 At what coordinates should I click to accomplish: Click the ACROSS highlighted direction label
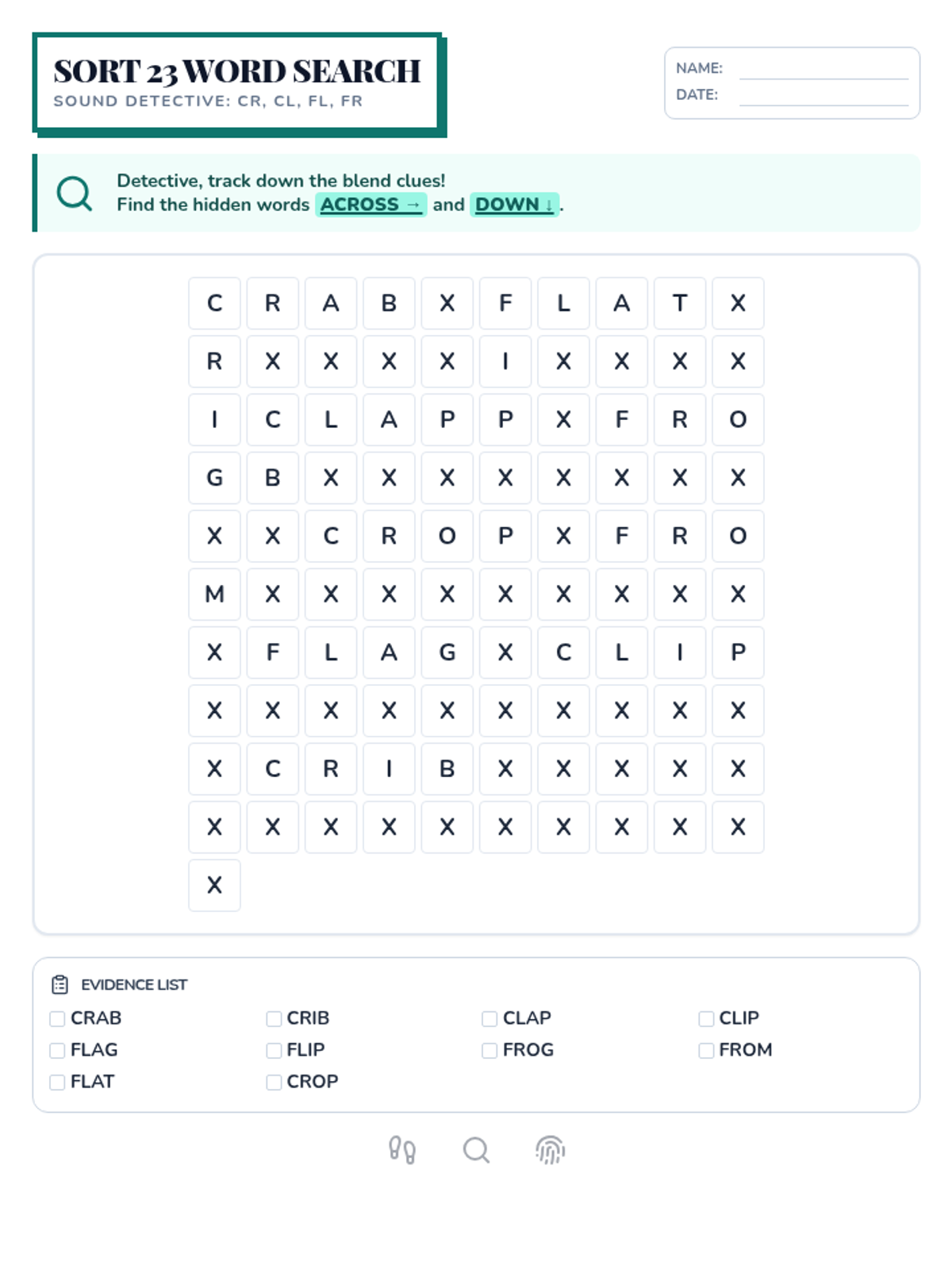pyautogui.click(x=370, y=205)
